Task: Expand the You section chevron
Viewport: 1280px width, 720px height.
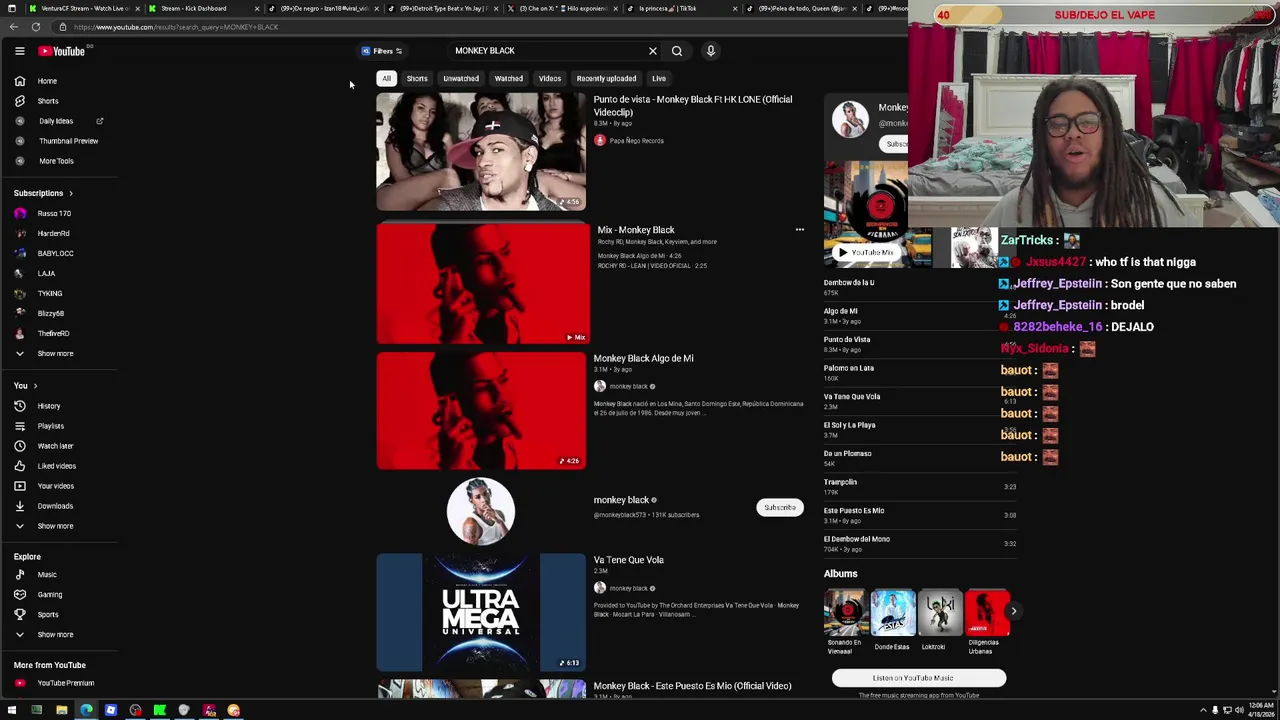Action: pyautogui.click(x=35, y=386)
